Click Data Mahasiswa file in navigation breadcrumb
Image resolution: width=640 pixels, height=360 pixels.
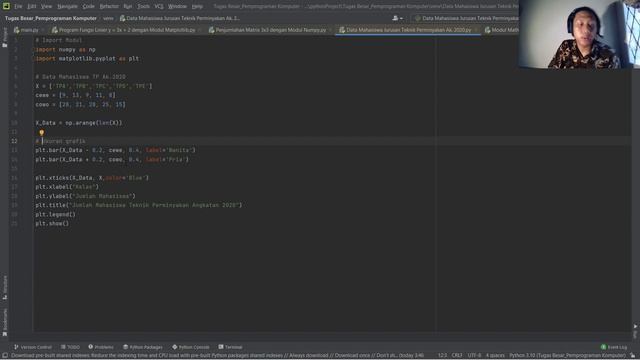pyautogui.click(x=180, y=18)
